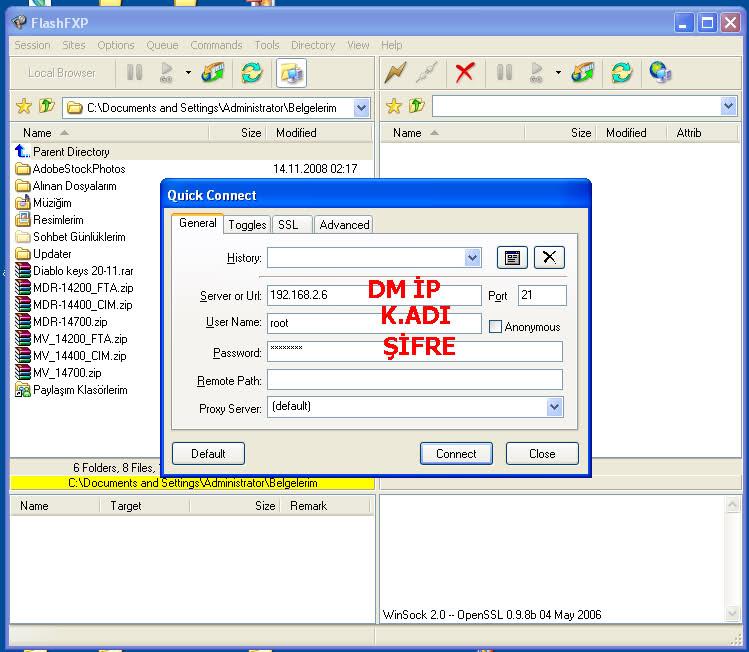Click the red X Abort icon
The height and width of the screenshot is (652, 749).
(x=464, y=72)
